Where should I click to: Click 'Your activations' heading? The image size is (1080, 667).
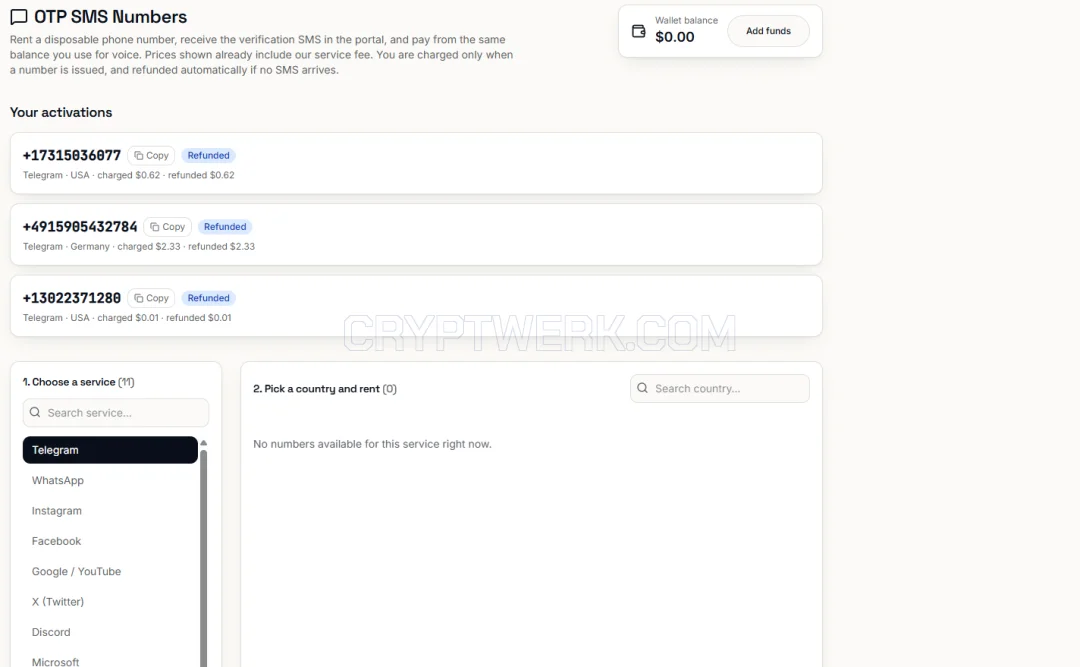coord(61,112)
